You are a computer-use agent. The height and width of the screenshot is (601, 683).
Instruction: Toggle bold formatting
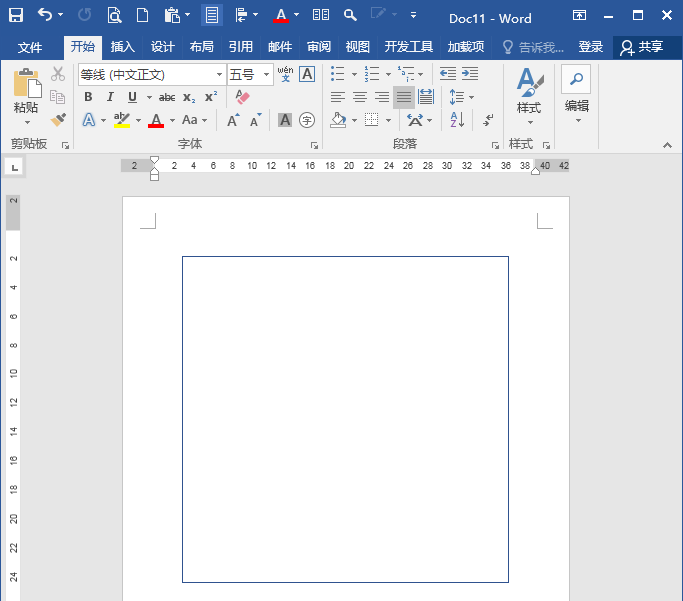[88, 97]
